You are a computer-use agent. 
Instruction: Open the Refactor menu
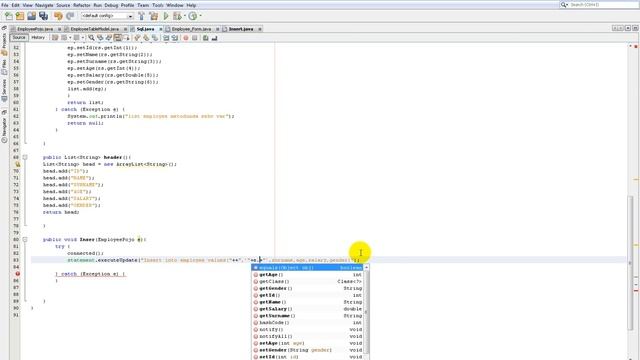pos(82,5)
